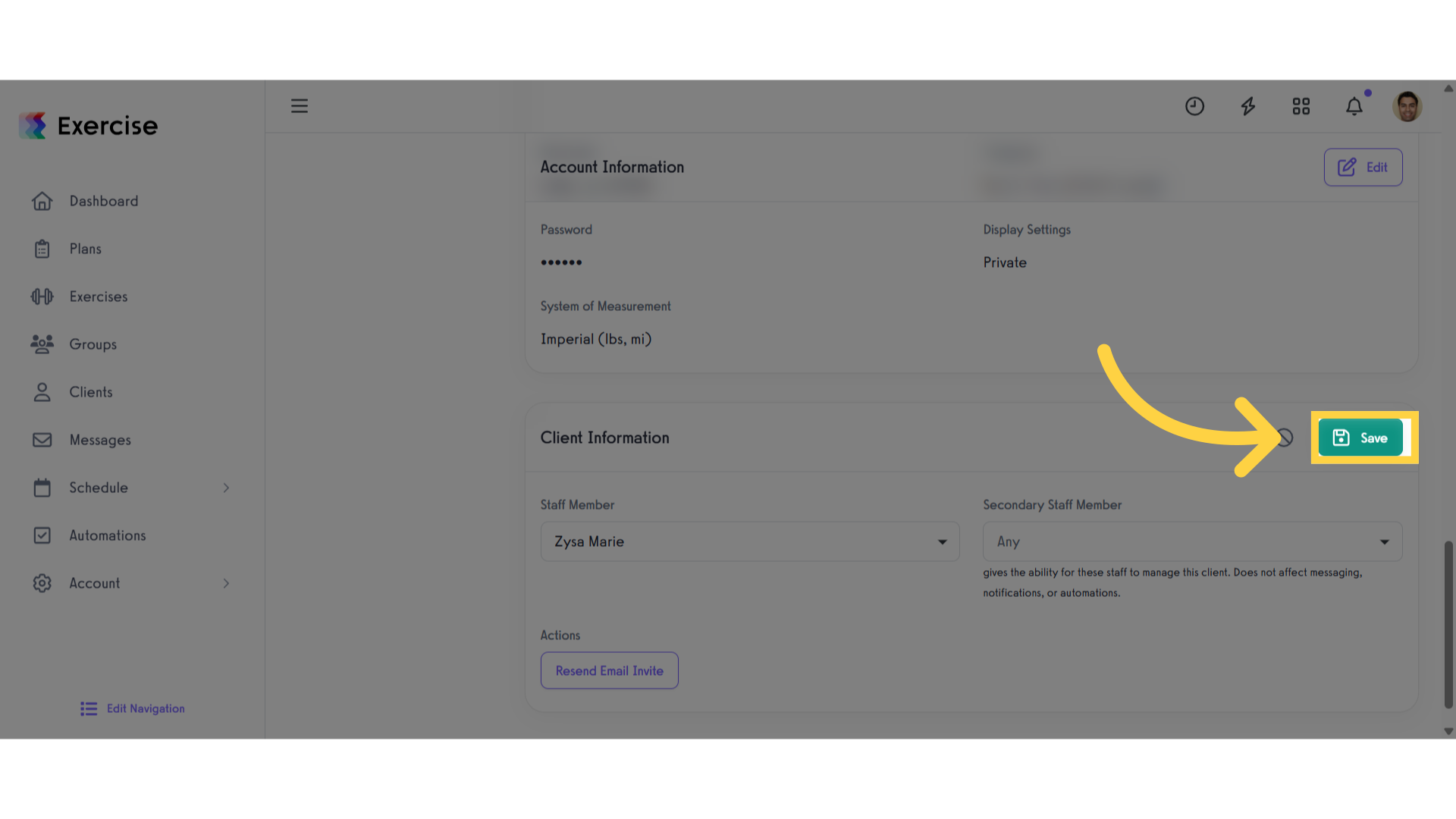Open the hamburger menu icon
1456x819 pixels.
pyautogui.click(x=300, y=106)
